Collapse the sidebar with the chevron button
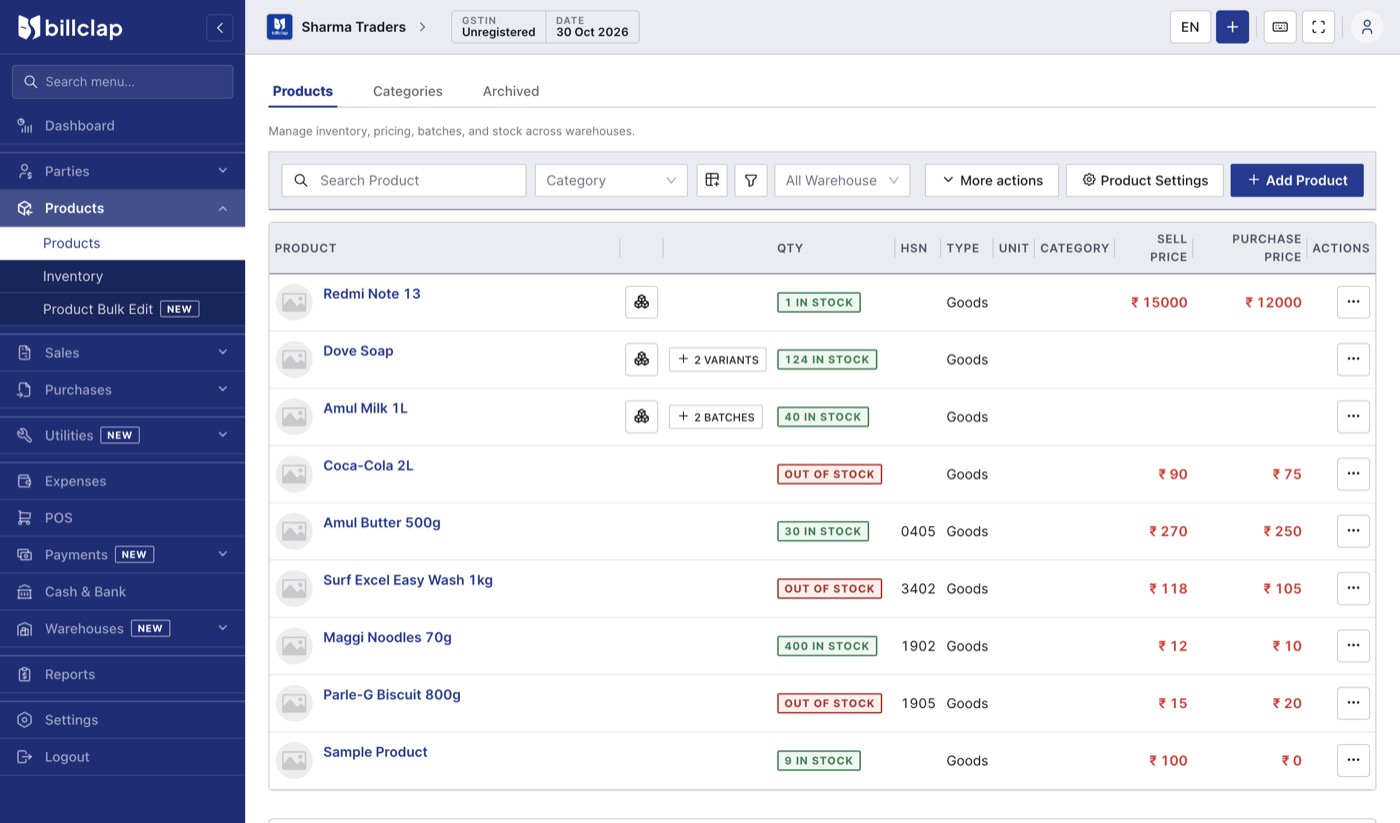The height and width of the screenshot is (823, 1400). (x=220, y=27)
